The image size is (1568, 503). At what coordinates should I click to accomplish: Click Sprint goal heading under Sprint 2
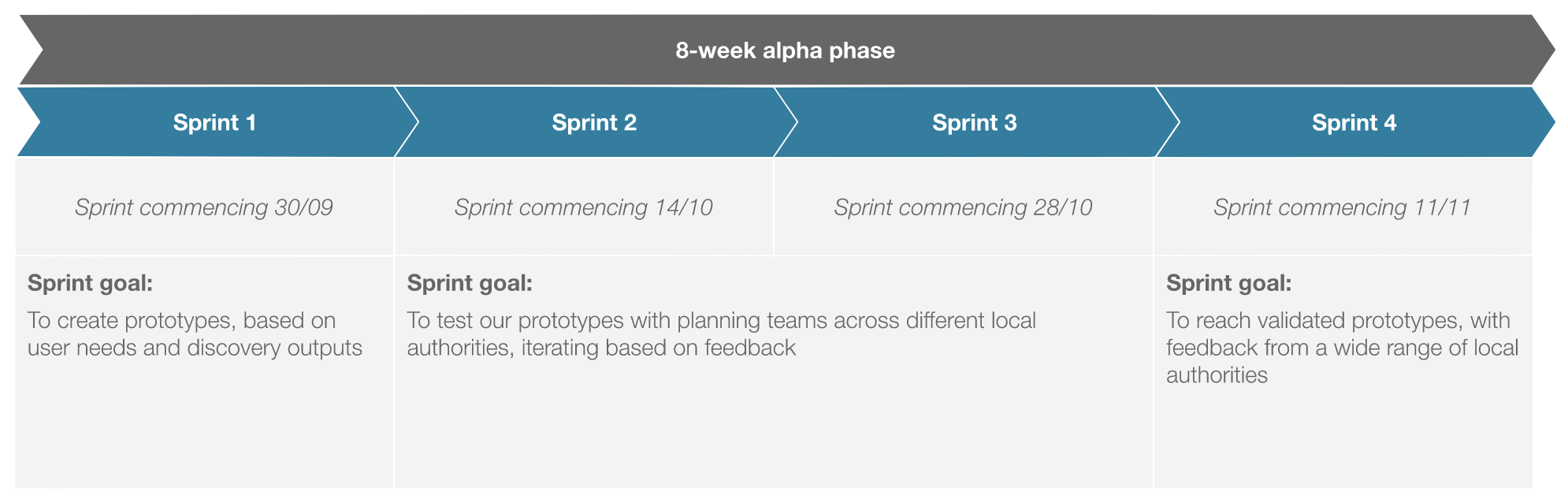click(470, 283)
